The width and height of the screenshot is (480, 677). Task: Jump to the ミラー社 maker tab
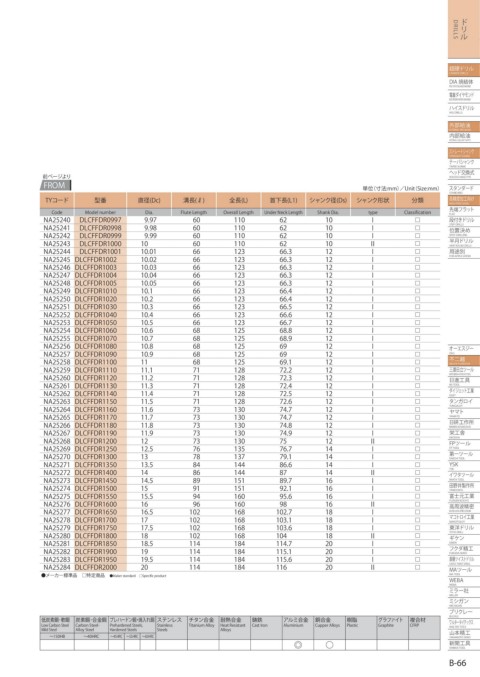464,592
